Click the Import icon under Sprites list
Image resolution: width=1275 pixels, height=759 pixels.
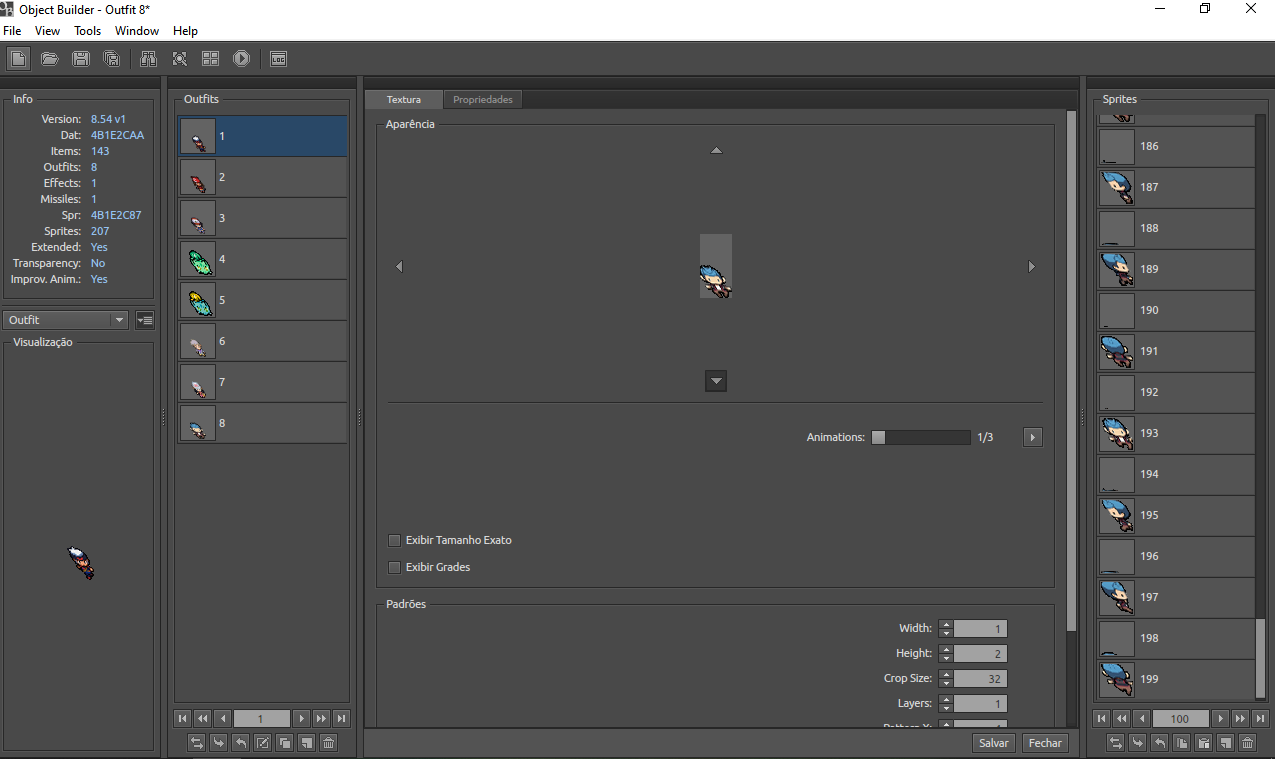click(x=1137, y=742)
